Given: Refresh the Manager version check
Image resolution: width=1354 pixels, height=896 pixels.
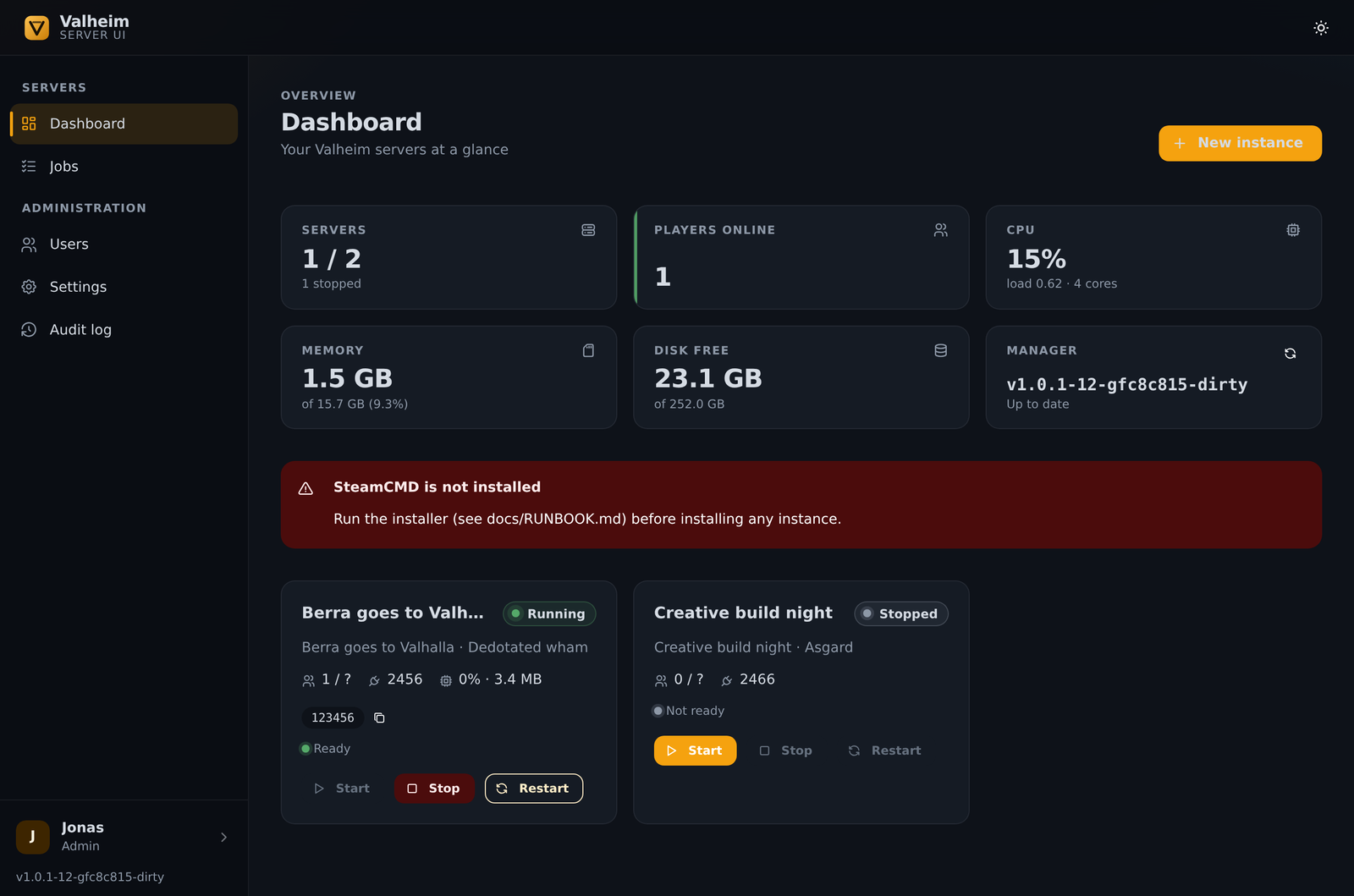Looking at the screenshot, I should (1290, 354).
